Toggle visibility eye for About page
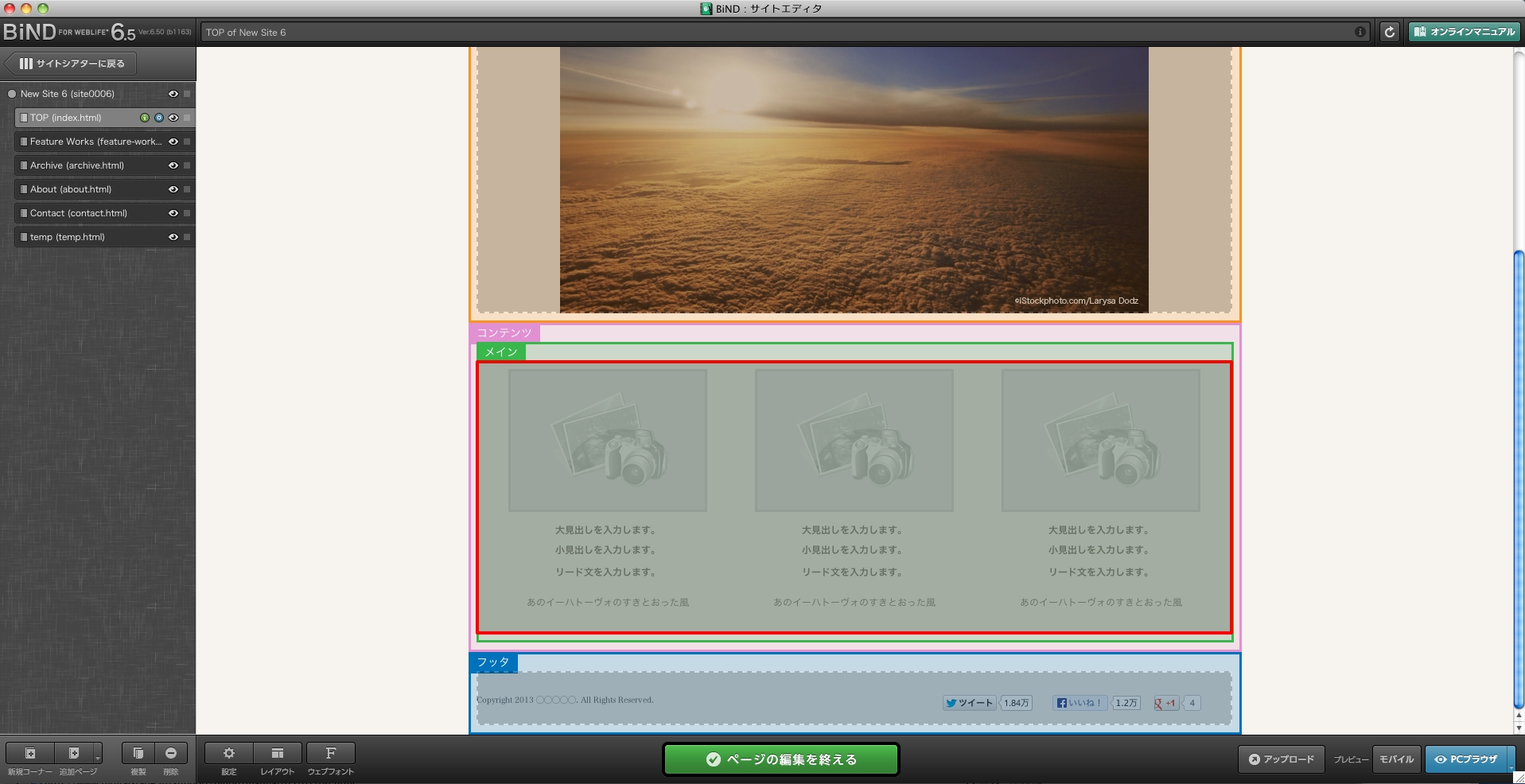This screenshot has width=1525, height=784. 173,189
